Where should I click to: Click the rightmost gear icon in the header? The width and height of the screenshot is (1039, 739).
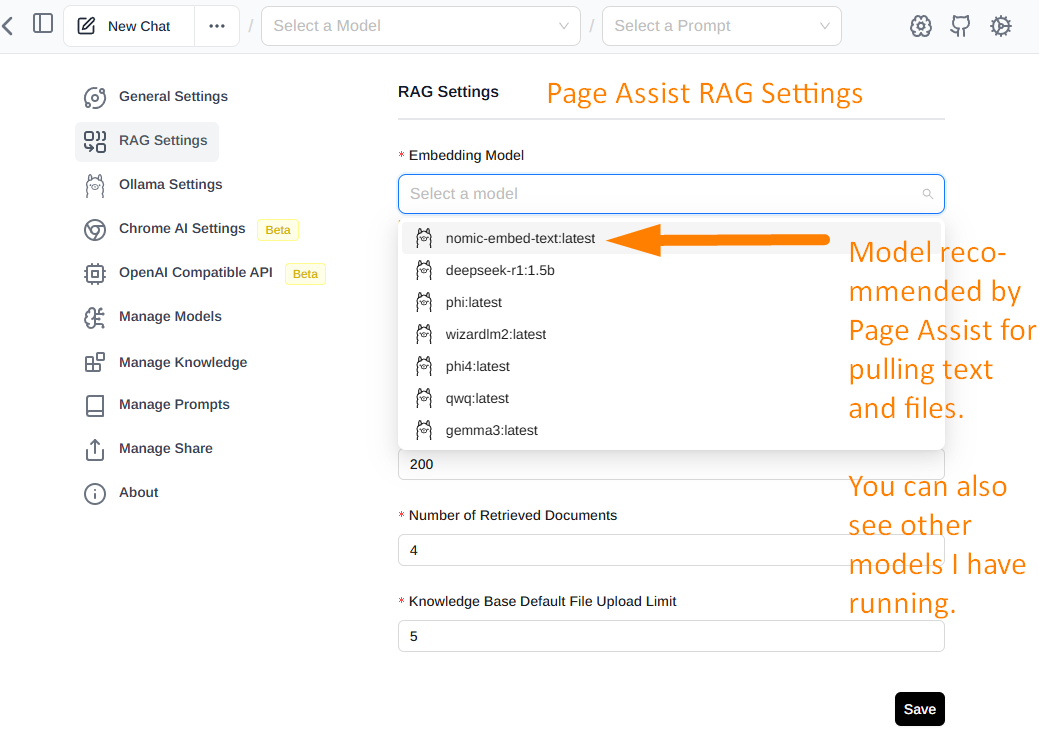click(x=1000, y=26)
